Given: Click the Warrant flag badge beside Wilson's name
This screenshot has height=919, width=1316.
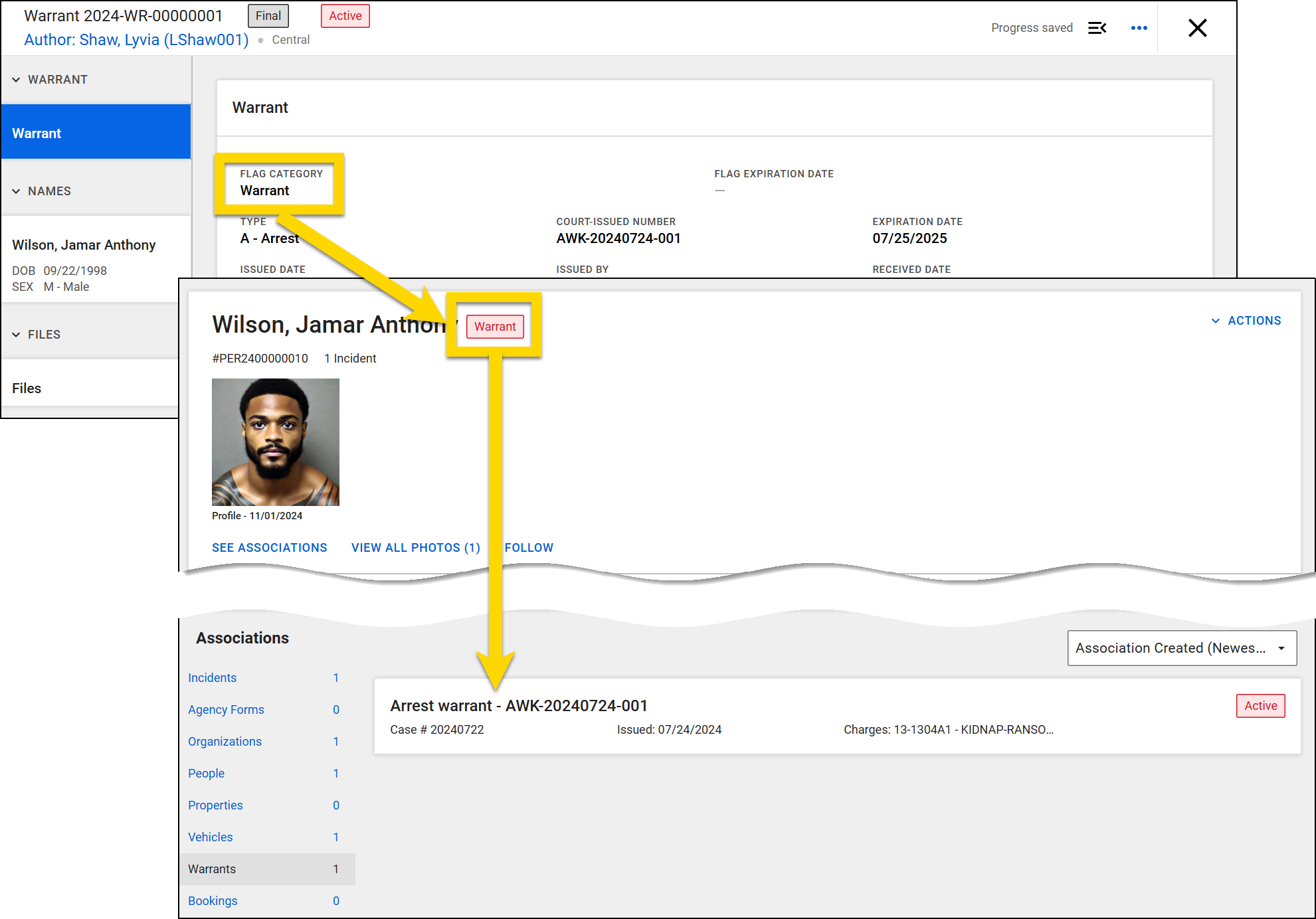Looking at the screenshot, I should [x=494, y=326].
